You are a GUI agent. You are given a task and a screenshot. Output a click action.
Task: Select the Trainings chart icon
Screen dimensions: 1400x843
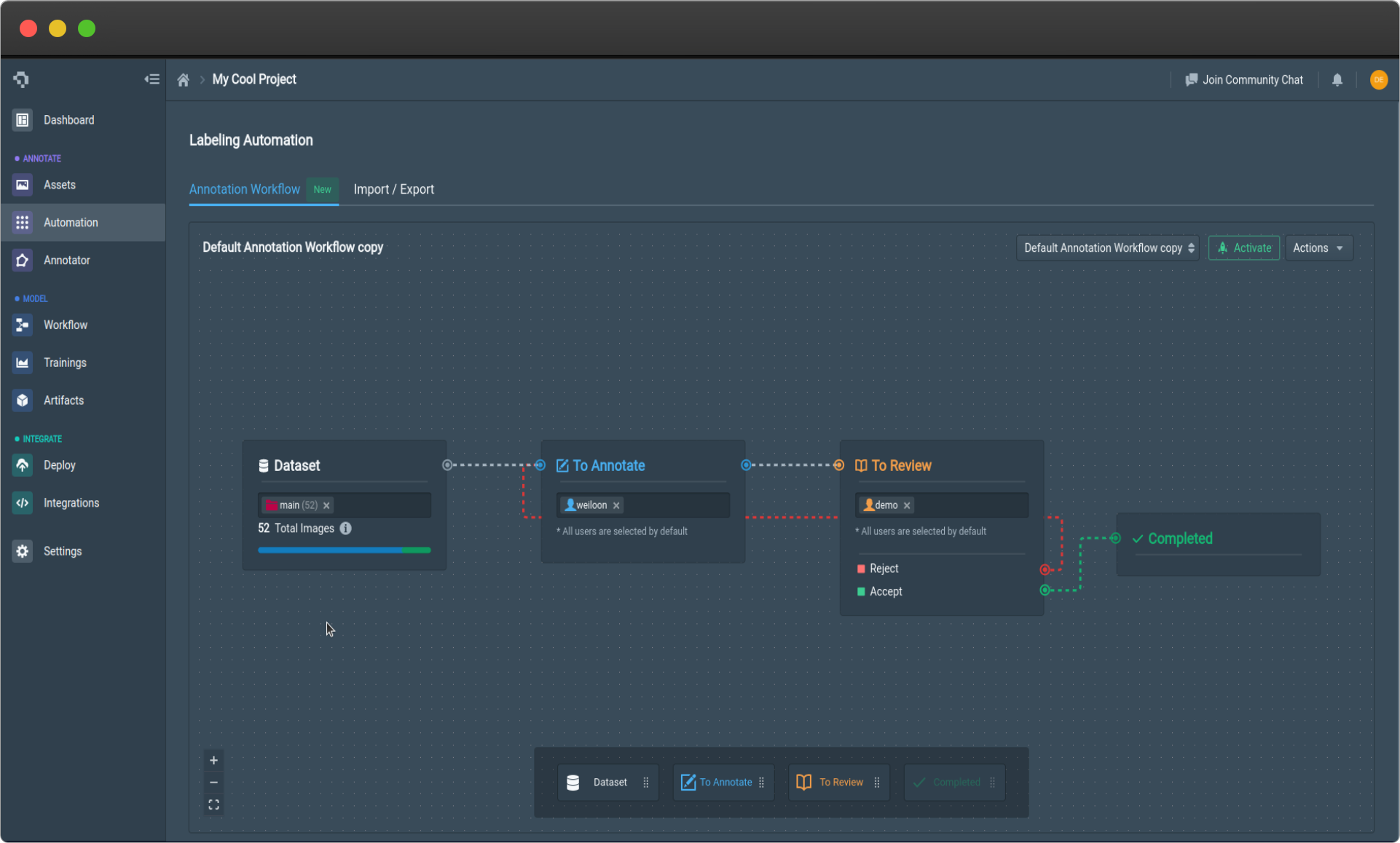22,363
